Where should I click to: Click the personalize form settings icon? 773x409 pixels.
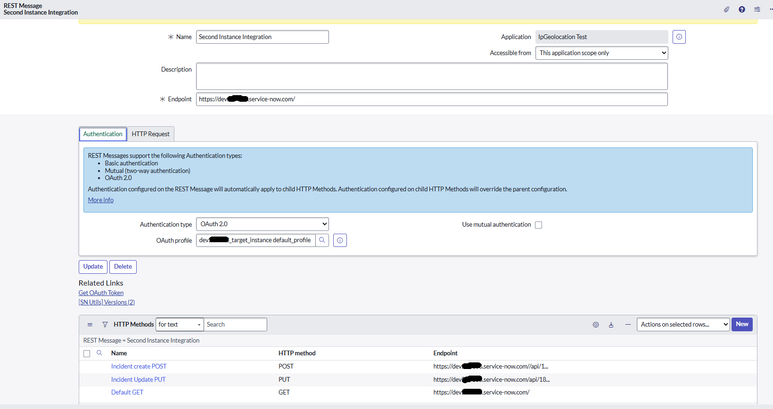(756, 9)
